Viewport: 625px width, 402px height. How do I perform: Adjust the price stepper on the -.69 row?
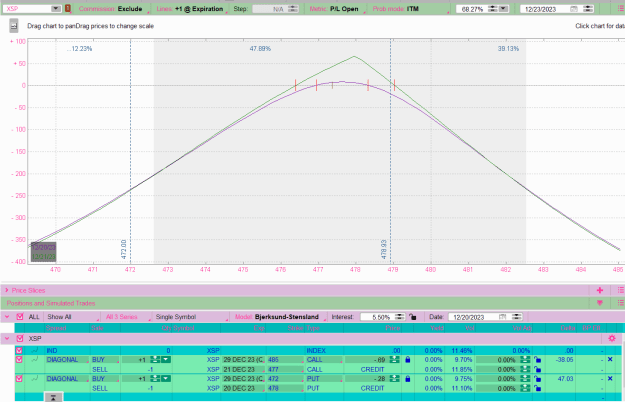394,359
